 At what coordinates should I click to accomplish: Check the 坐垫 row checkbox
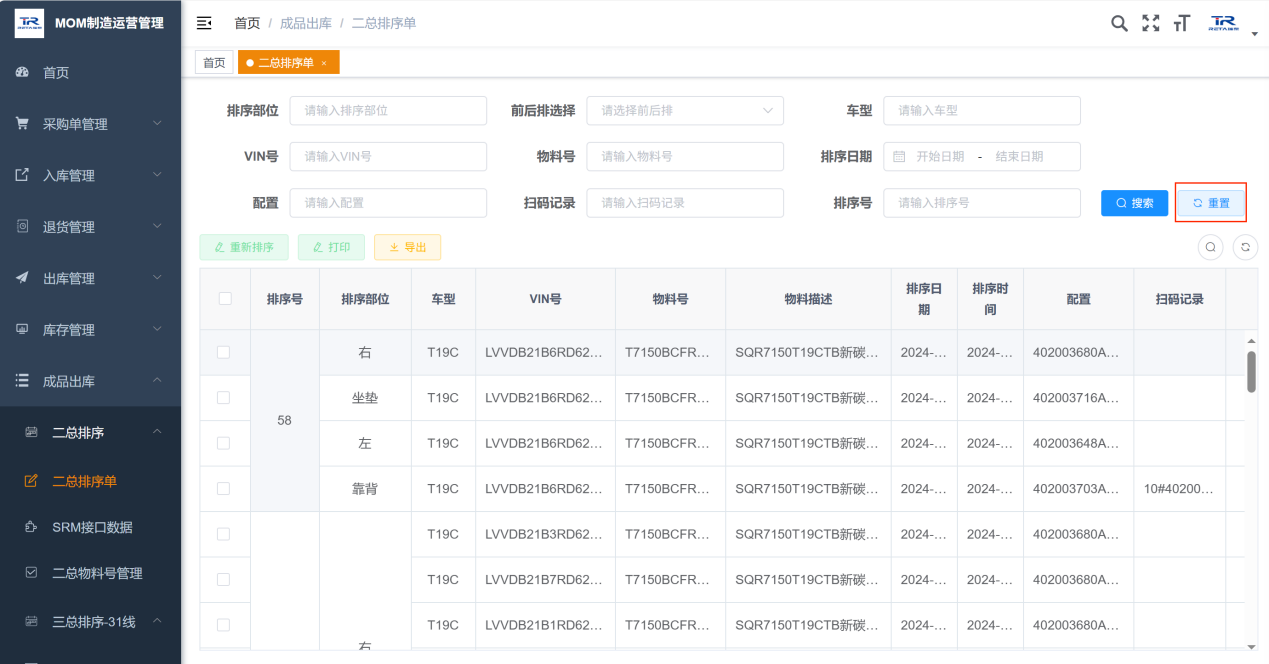[223, 398]
